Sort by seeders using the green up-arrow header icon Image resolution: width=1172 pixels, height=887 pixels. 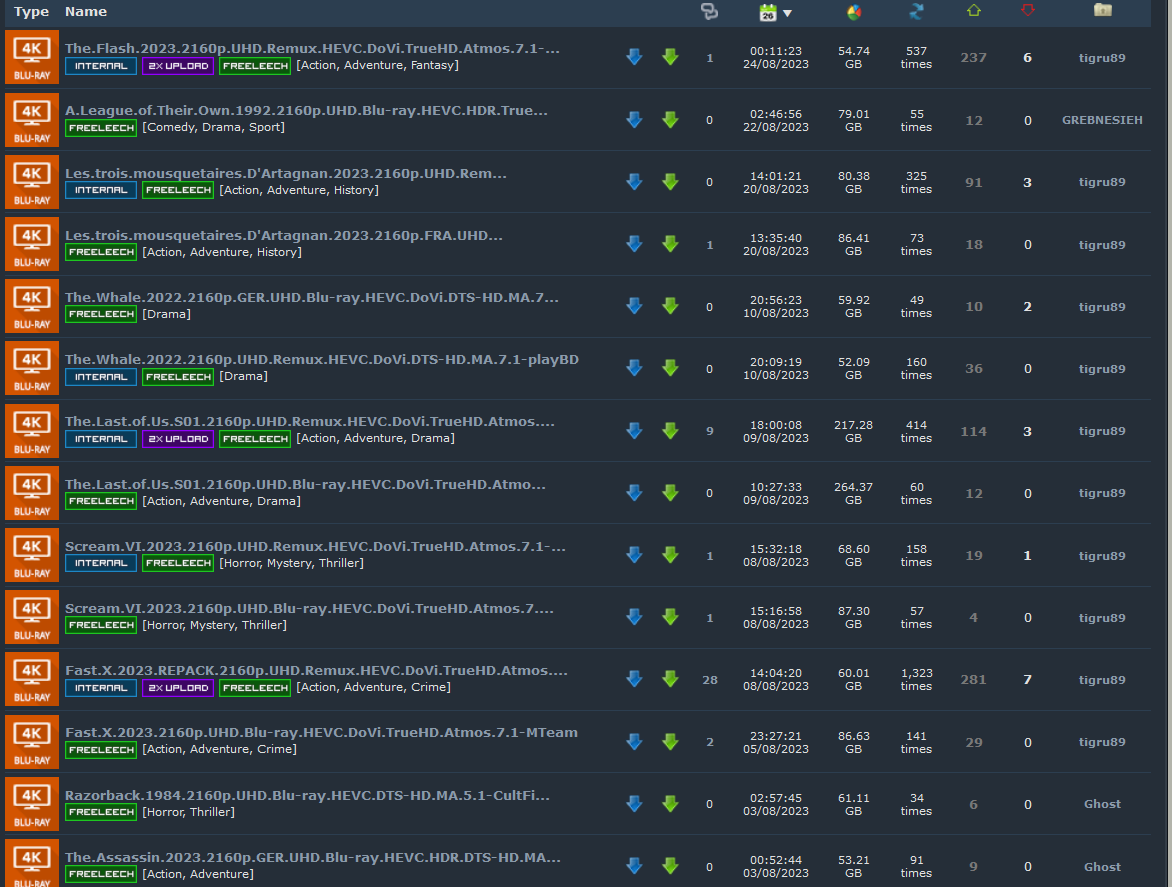pyautogui.click(x=973, y=10)
